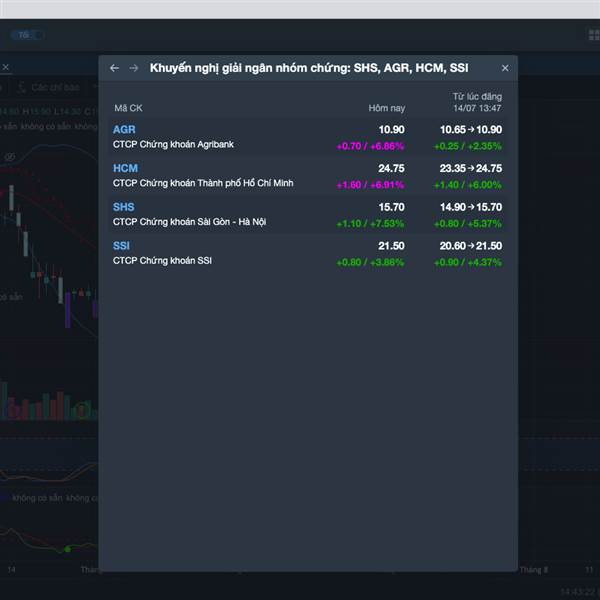Open the HCM ticker link
Viewport: 600px width, 600px height.
tap(125, 168)
